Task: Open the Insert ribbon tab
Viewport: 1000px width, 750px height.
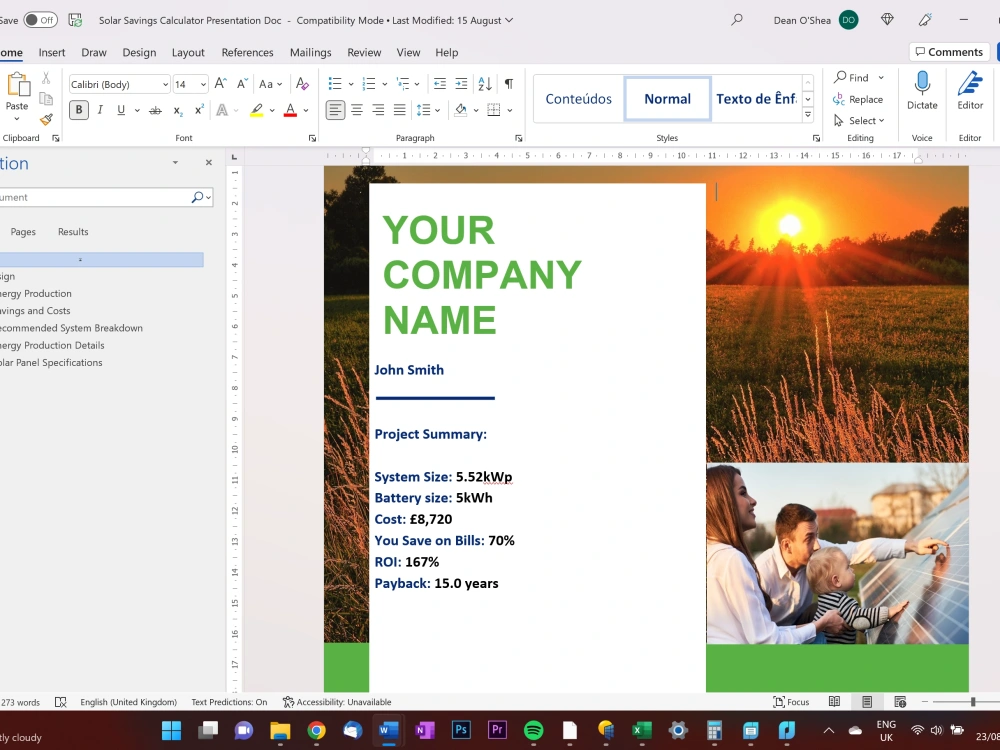Action: point(52,52)
